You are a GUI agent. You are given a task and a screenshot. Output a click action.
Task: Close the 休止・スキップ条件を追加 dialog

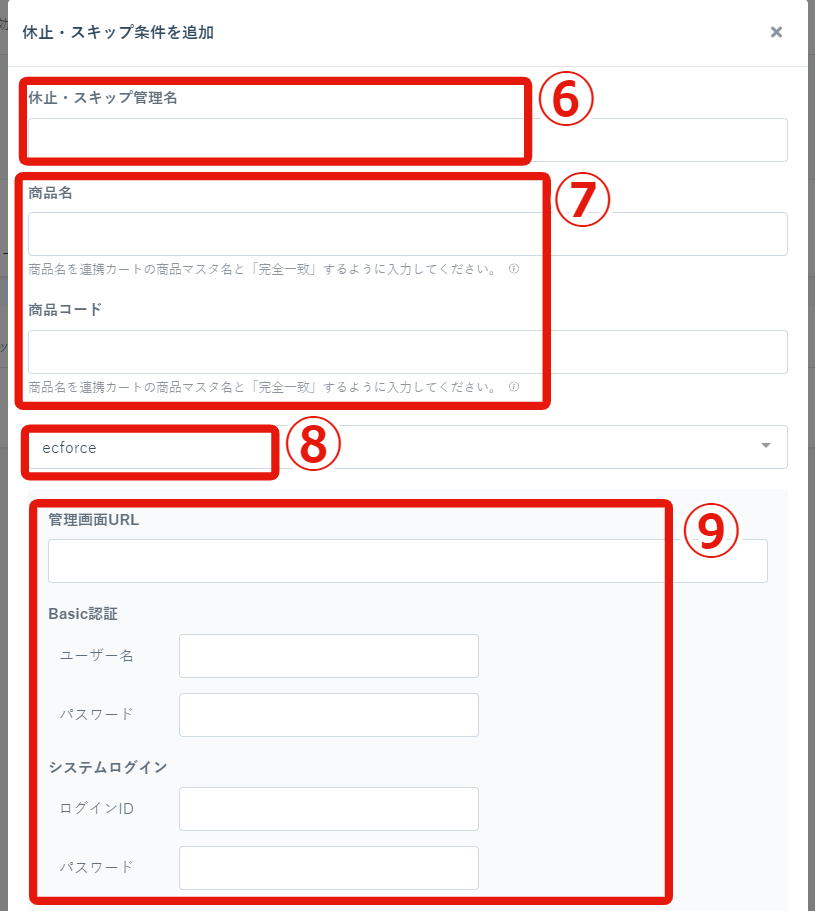pyautogui.click(x=776, y=32)
